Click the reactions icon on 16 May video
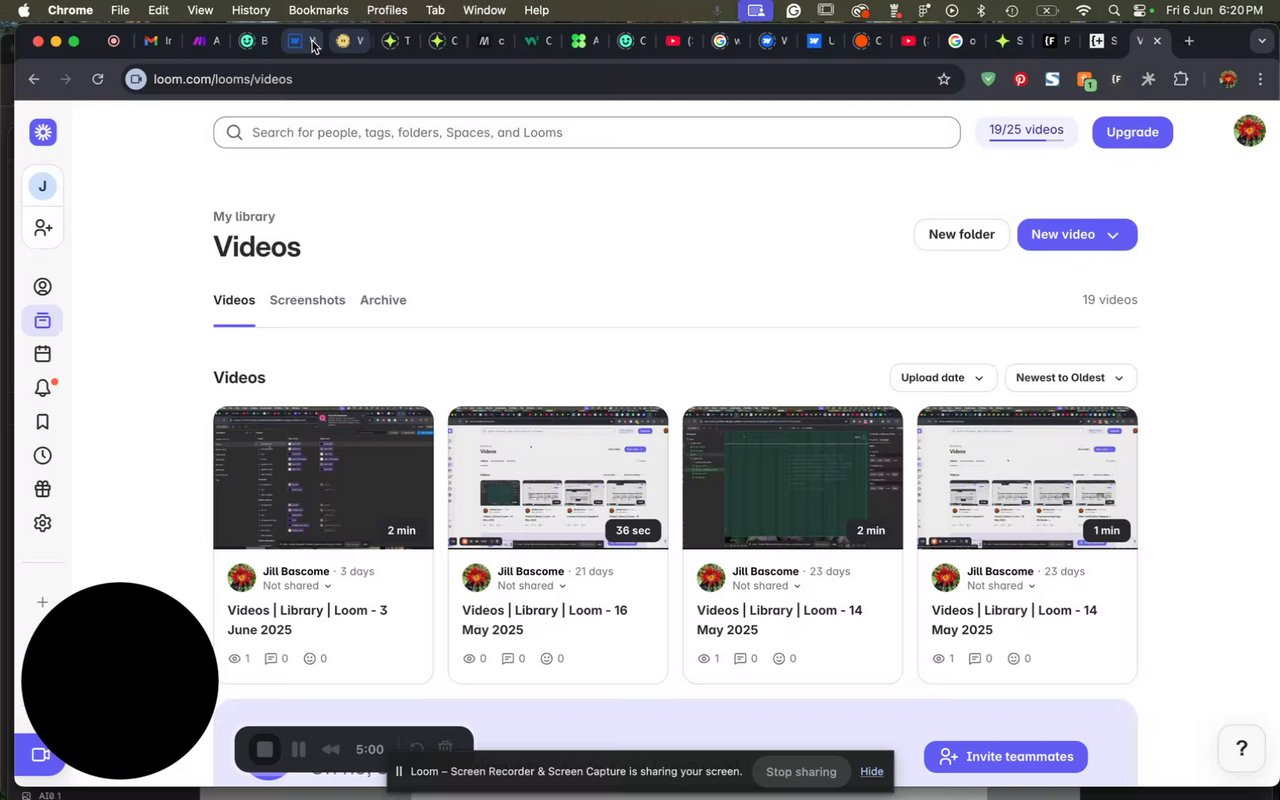The image size is (1280, 800). coord(546,659)
